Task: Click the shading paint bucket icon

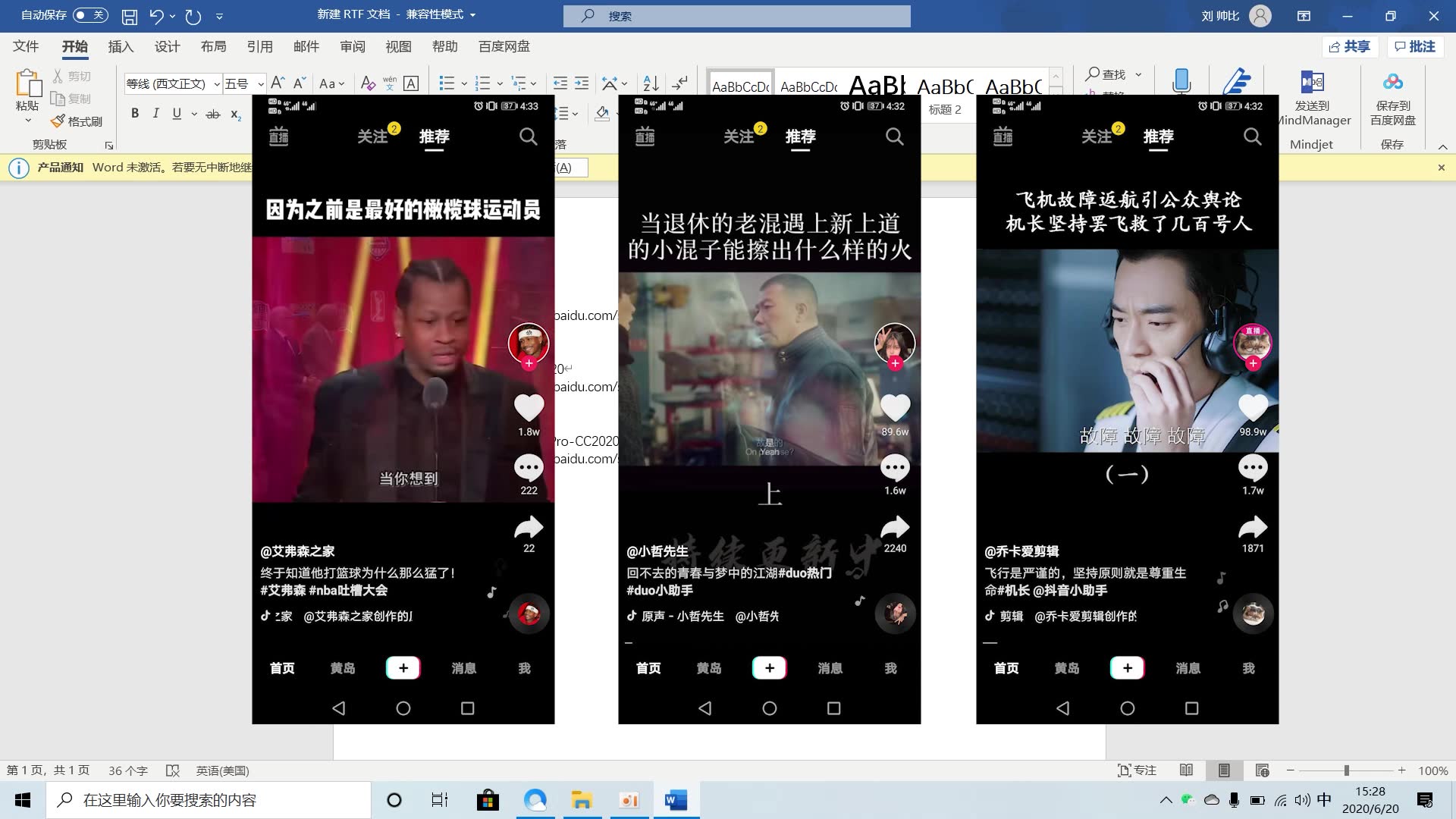Action: tap(602, 114)
